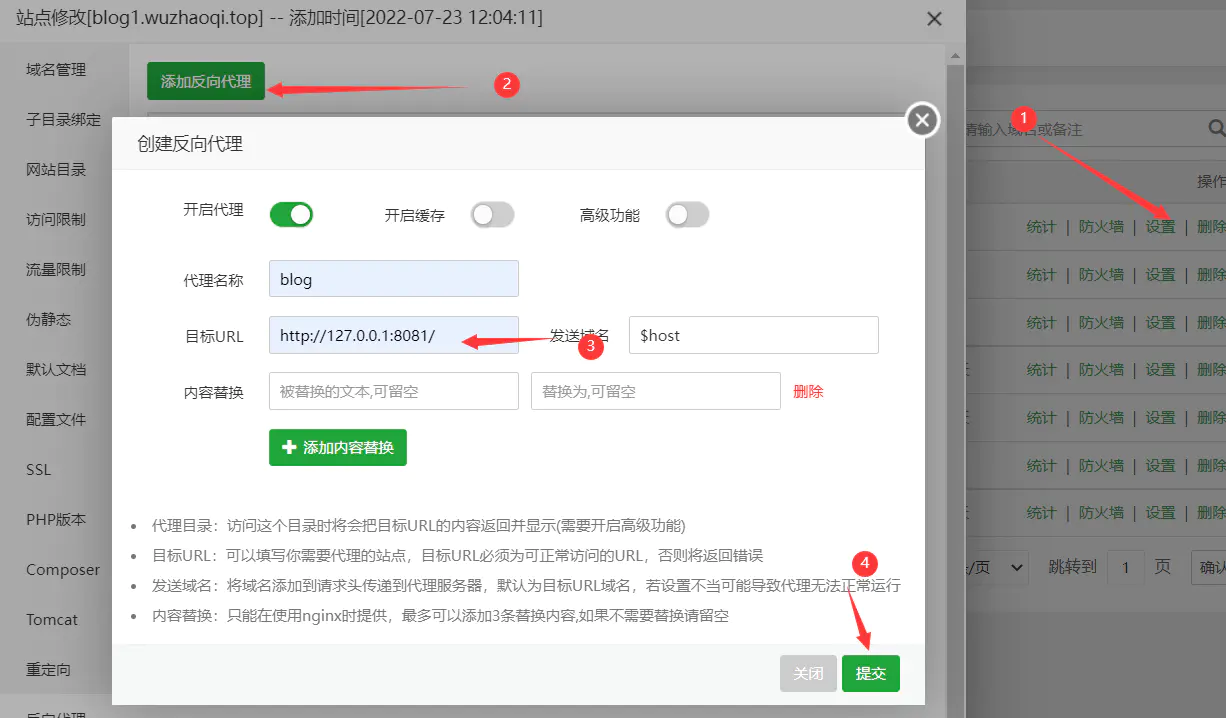Click the X to close site modification dialog
This screenshot has height=718, width=1226.
point(935,18)
